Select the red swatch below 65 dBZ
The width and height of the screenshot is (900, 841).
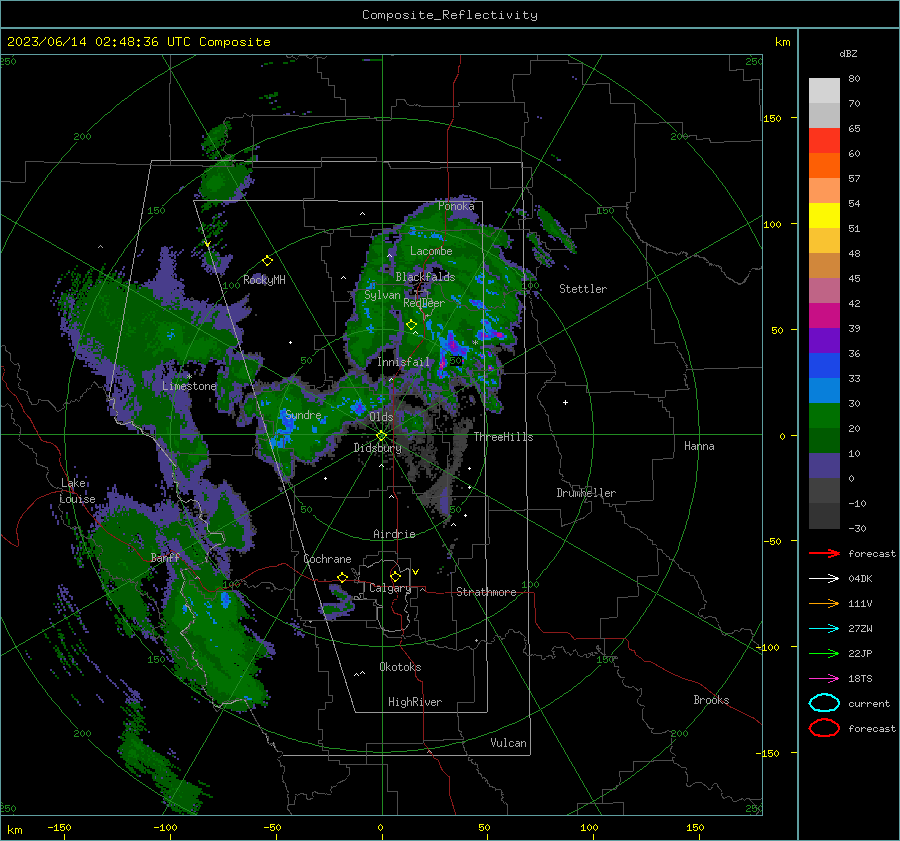[x=824, y=140]
